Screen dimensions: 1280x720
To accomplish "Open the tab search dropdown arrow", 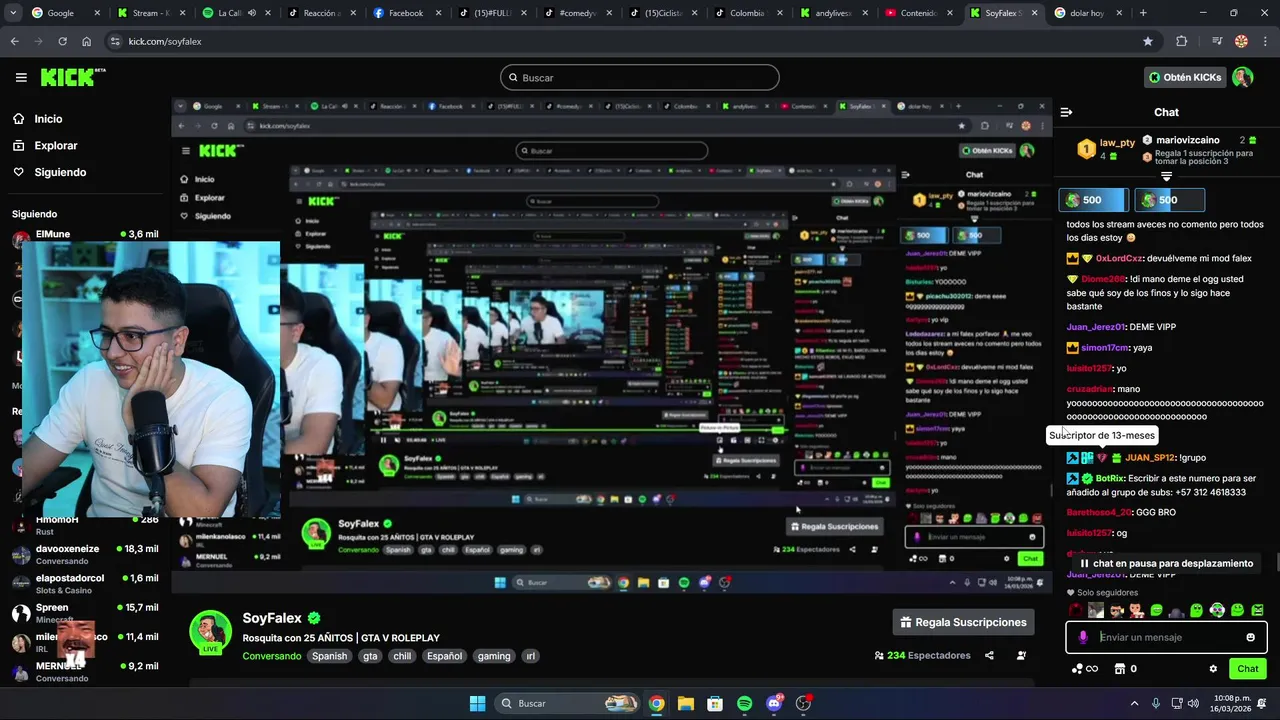I will tap(13, 13).
